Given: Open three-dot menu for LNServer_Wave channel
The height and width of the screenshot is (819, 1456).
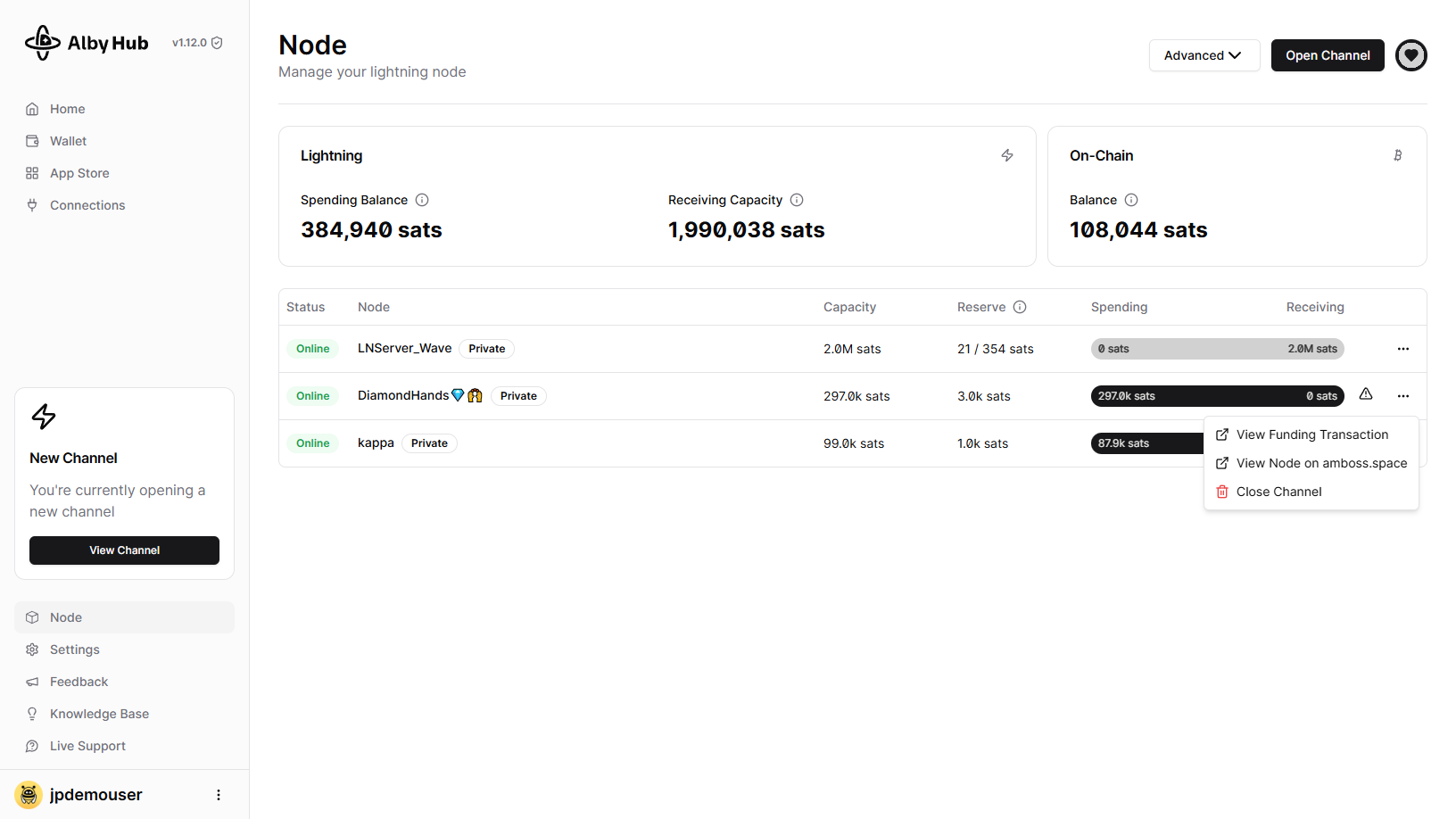Looking at the screenshot, I should point(1403,349).
